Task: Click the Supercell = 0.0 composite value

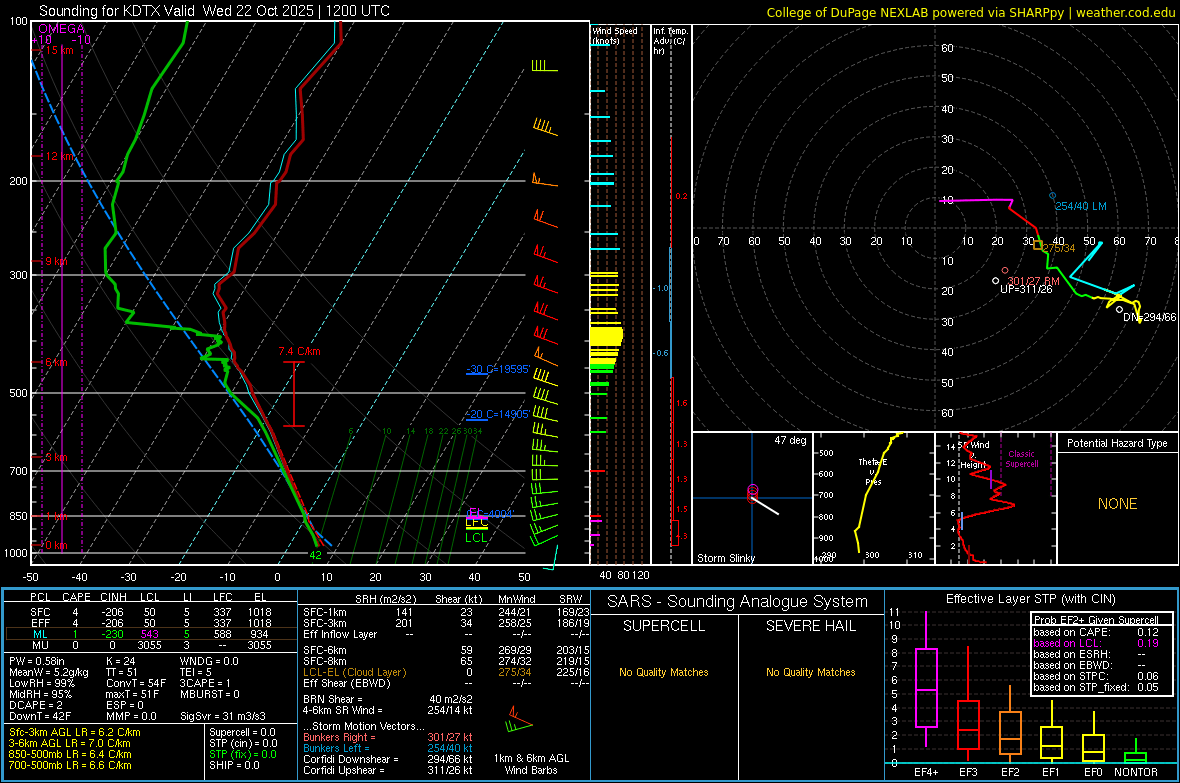Action: (x=242, y=732)
